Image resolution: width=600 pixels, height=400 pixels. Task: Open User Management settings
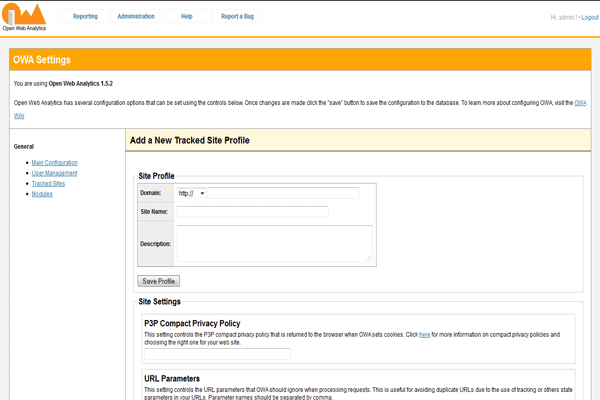(54, 173)
